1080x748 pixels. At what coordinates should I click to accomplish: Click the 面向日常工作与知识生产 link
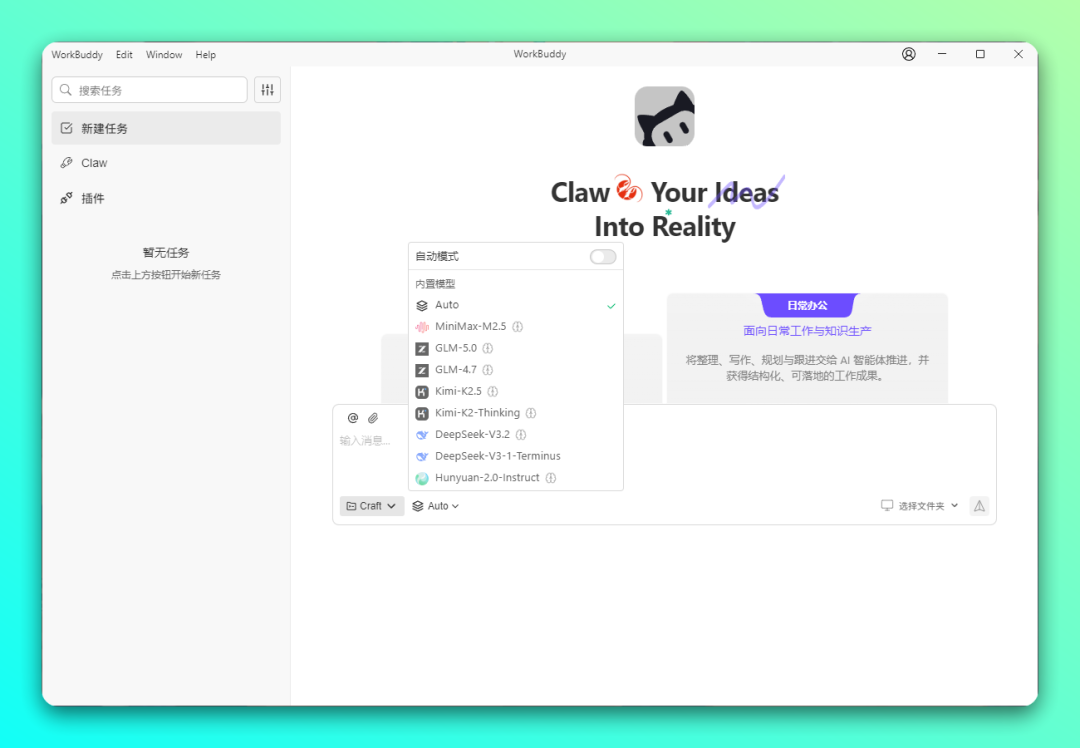pos(807,330)
